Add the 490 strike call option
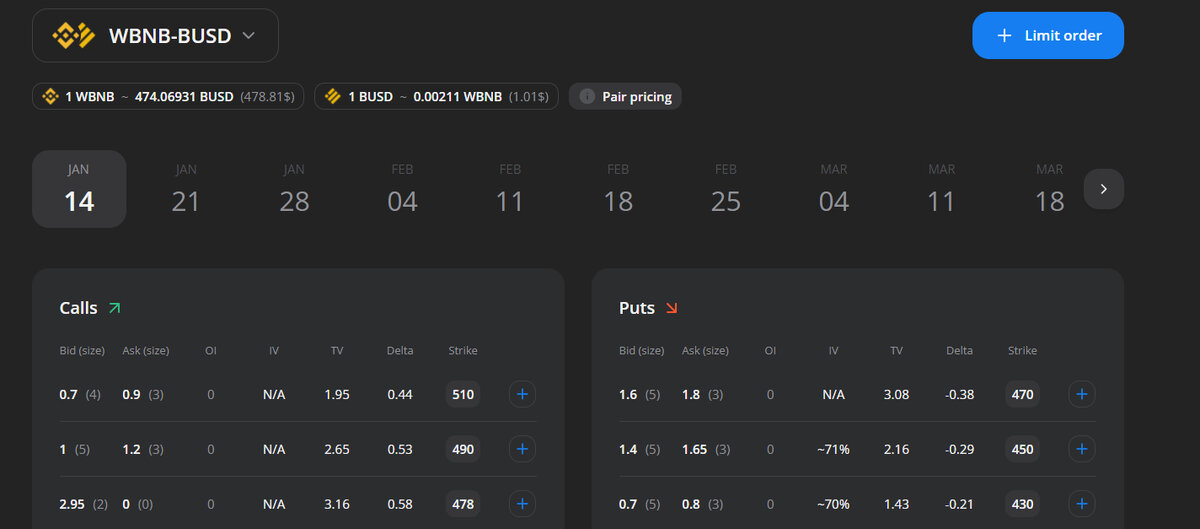This screenshot has width=1200, height=529. [521, 449]
